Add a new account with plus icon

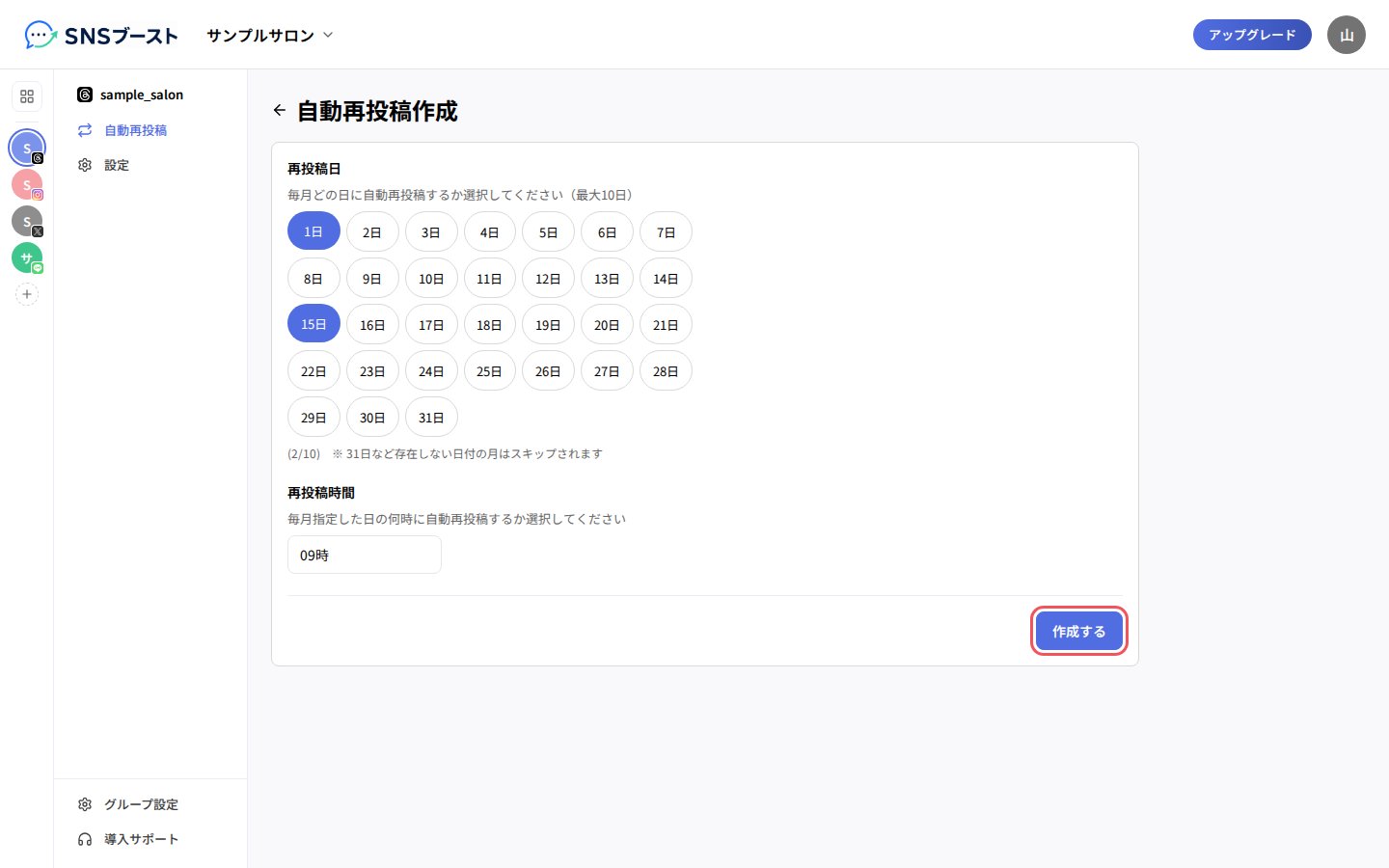click(27, 294)
